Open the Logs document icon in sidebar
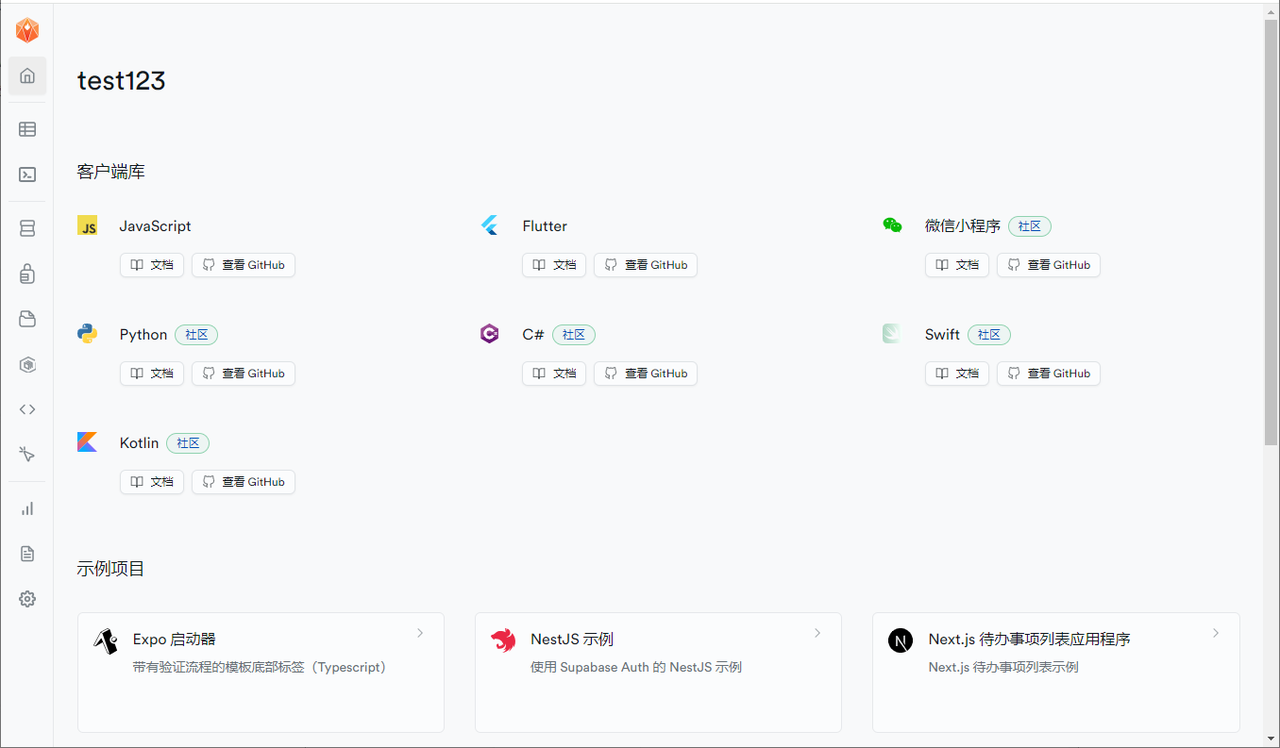 pyautogui.click(x=27, y=554)
